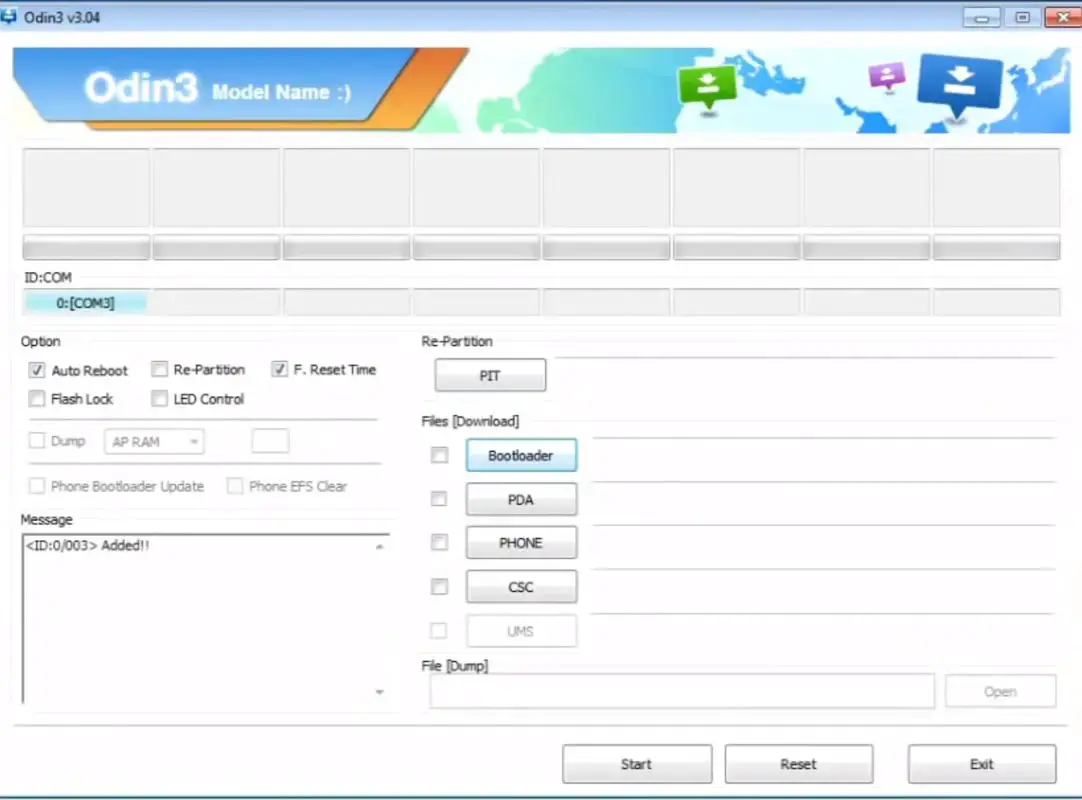The image size is (1082, 800).
Task: Open the AP RAM dropdown
Action: tap(154, 442)
